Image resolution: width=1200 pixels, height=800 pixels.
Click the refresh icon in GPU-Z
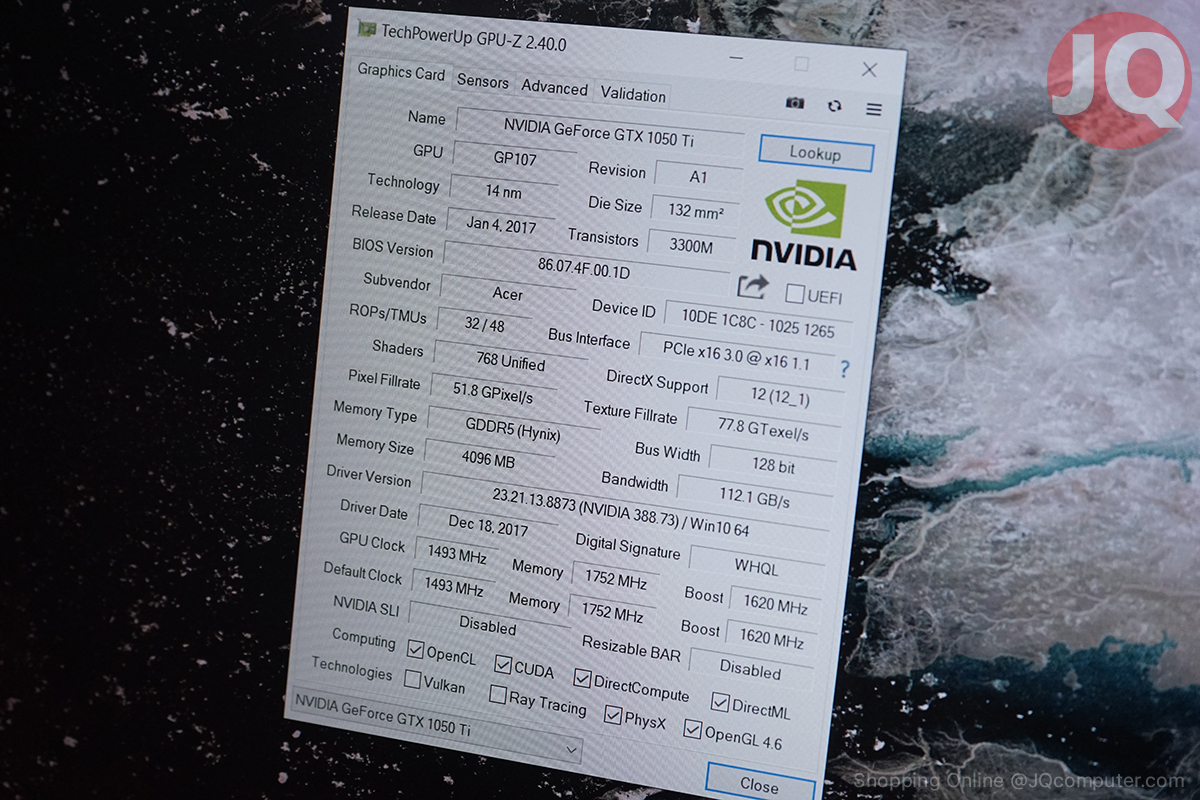(x=835, y=105)
